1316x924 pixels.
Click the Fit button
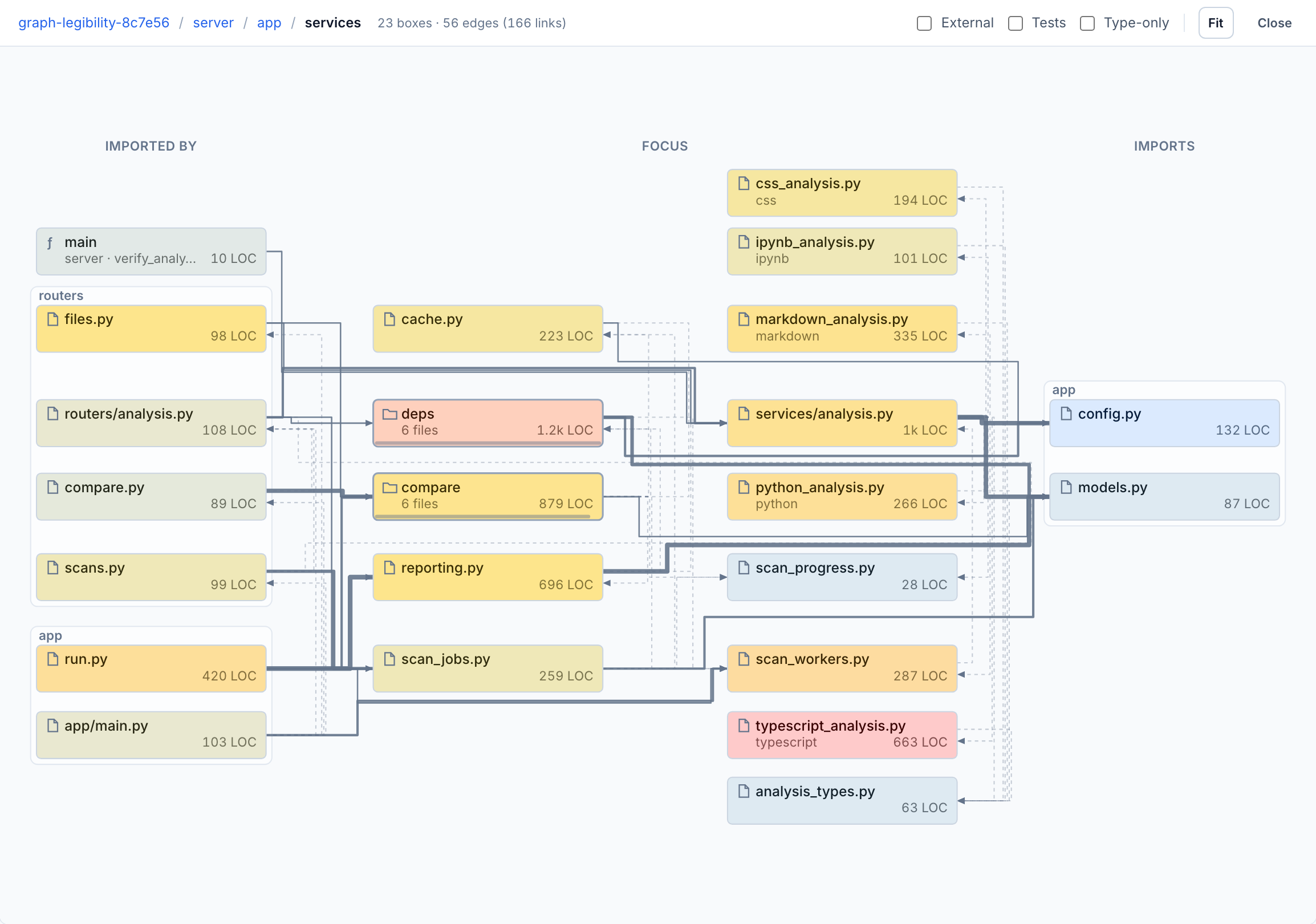point(1215,23)
